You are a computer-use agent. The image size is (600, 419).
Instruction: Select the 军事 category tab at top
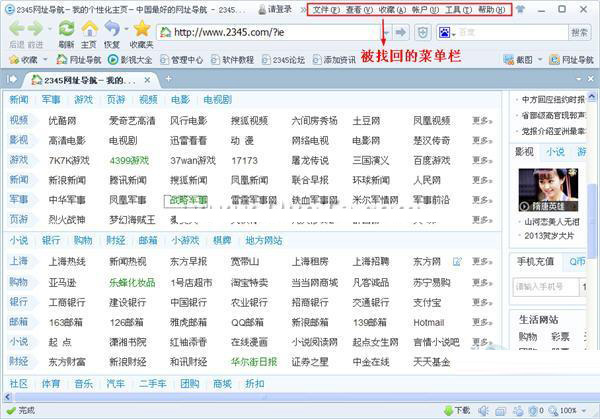click(x=51, y=100)
